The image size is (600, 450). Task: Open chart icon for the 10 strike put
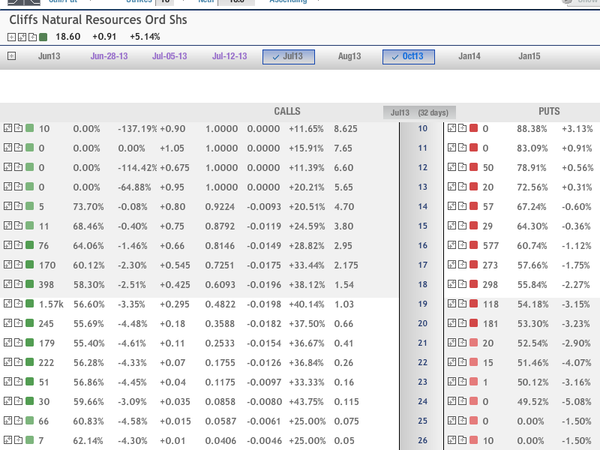452,128
